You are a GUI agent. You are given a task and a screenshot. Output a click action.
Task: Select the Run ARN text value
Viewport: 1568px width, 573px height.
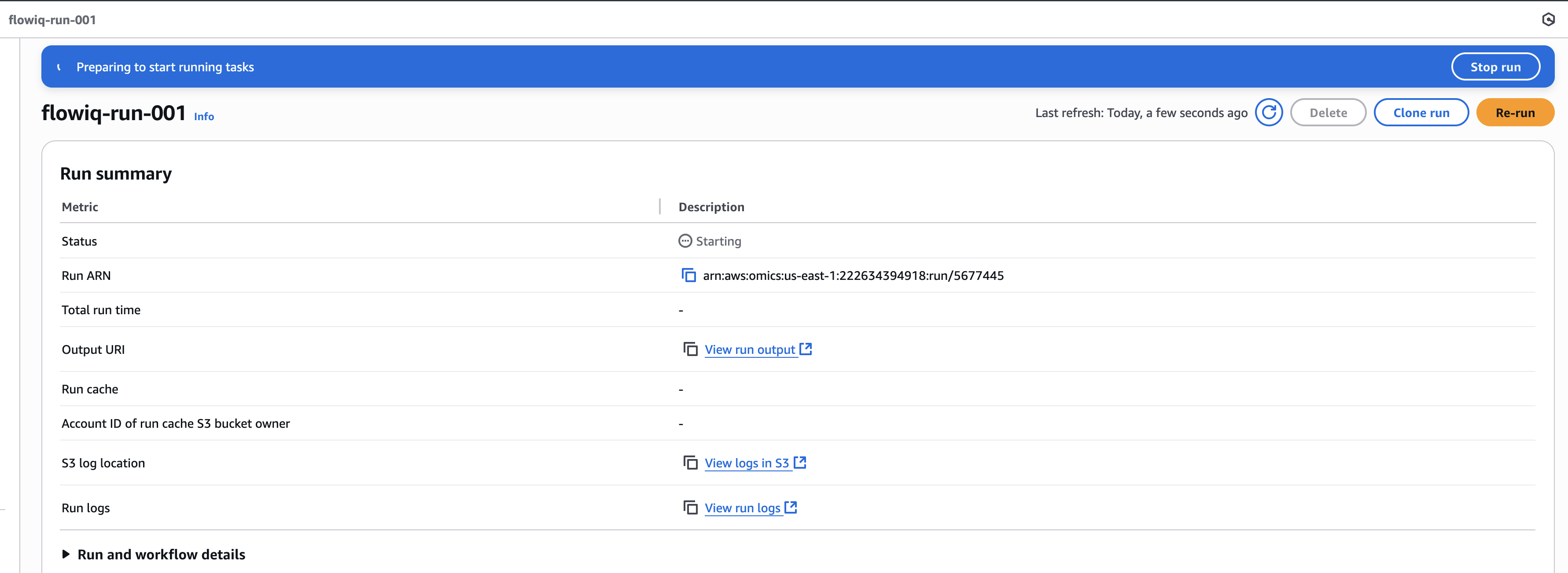click(x=854, y=275)
